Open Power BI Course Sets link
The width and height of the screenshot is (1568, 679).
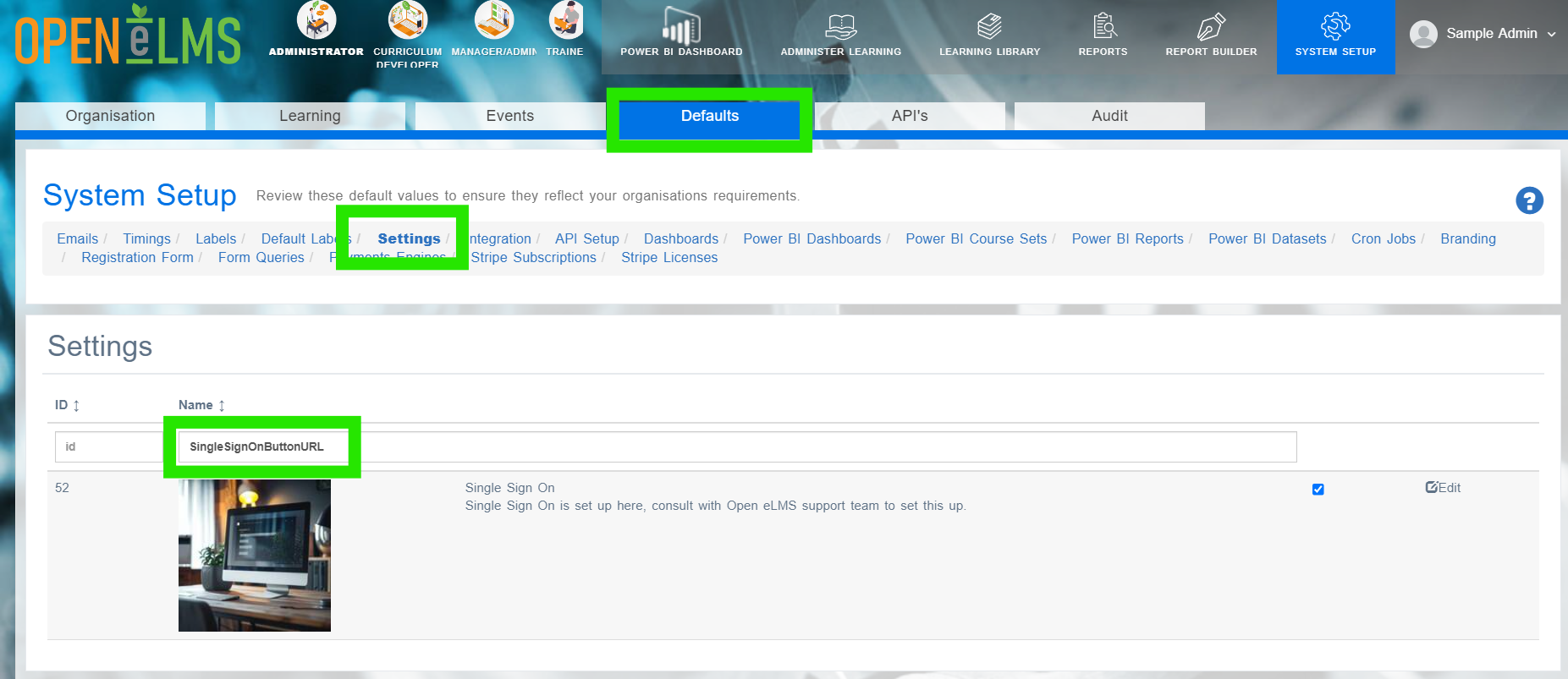tap(977, 238)
